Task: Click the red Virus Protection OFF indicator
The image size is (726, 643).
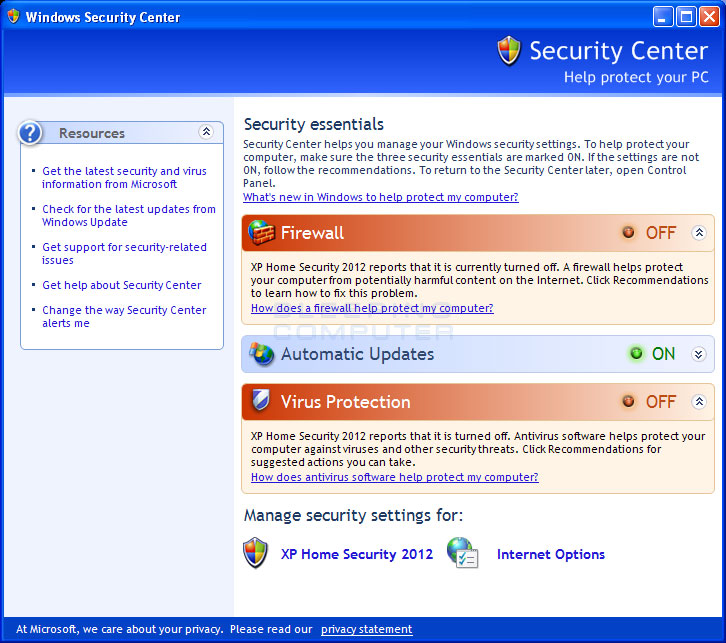Action: coord(628,401)
